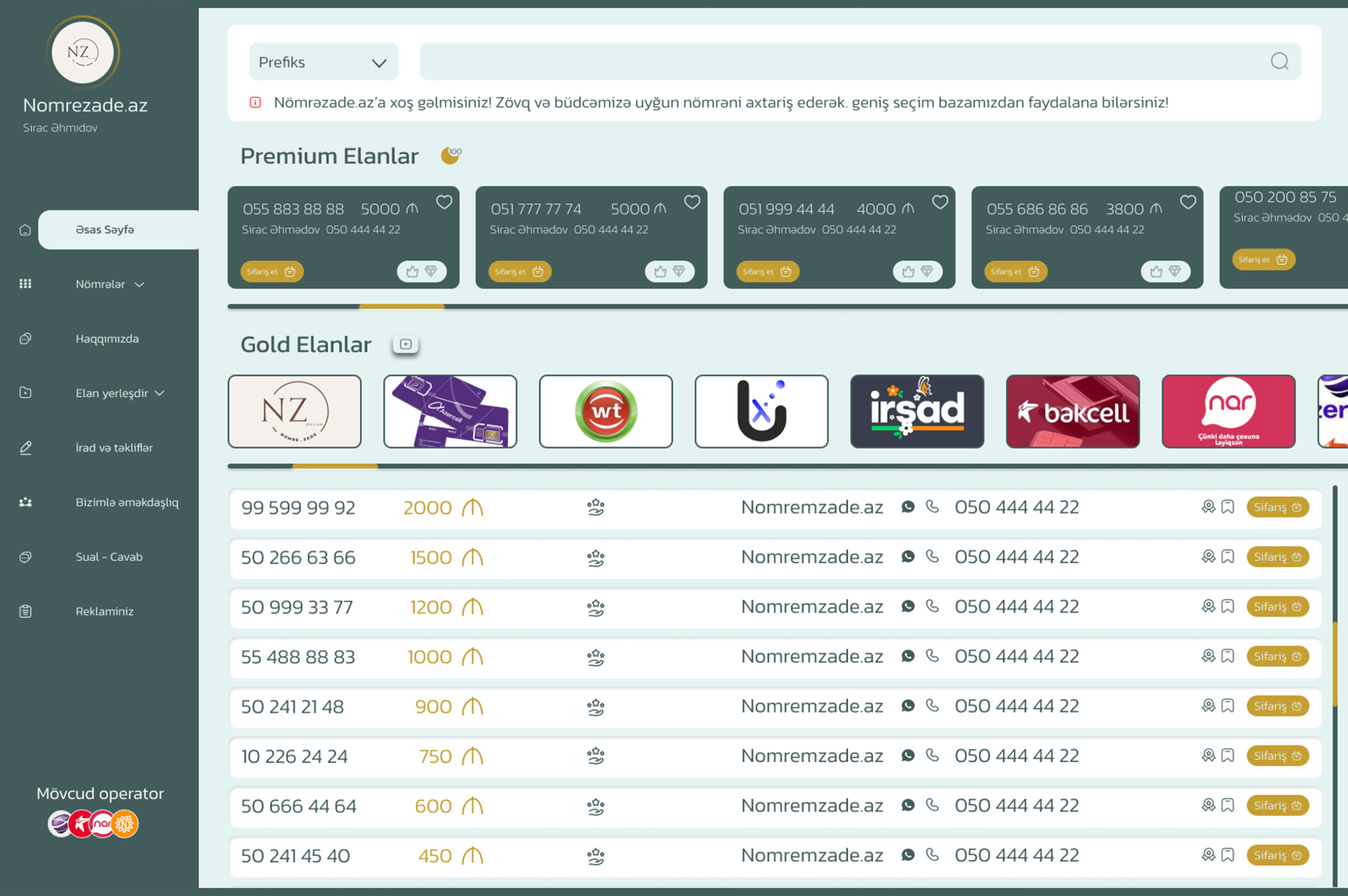Open Haqqımızda page from sidebar
1348x896 pixels.
[107, 339]
